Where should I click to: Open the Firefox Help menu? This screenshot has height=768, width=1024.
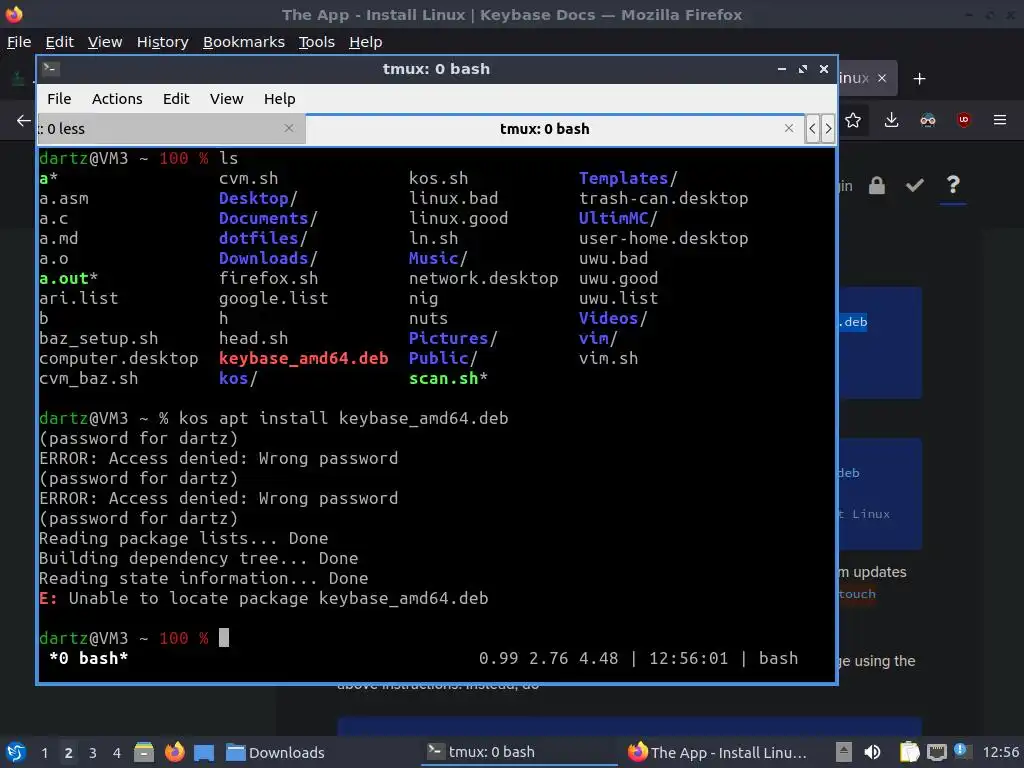[365, 42]
